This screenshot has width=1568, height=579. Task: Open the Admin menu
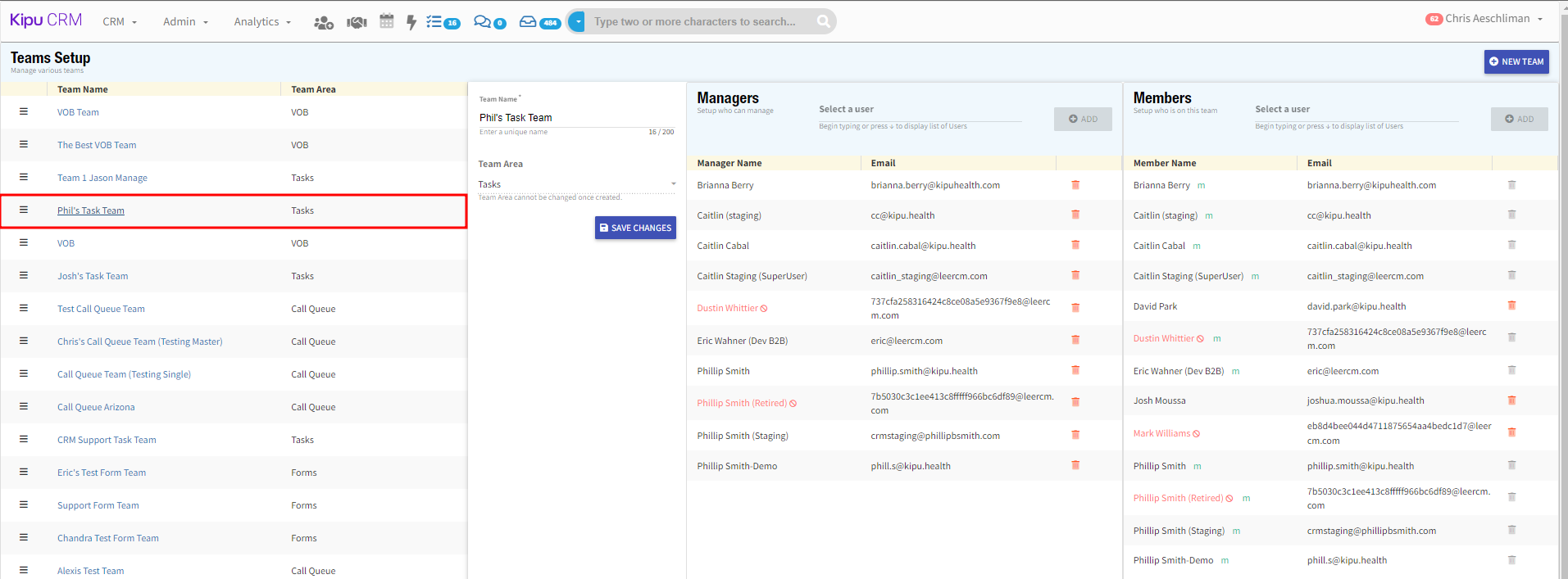point(185,22)
